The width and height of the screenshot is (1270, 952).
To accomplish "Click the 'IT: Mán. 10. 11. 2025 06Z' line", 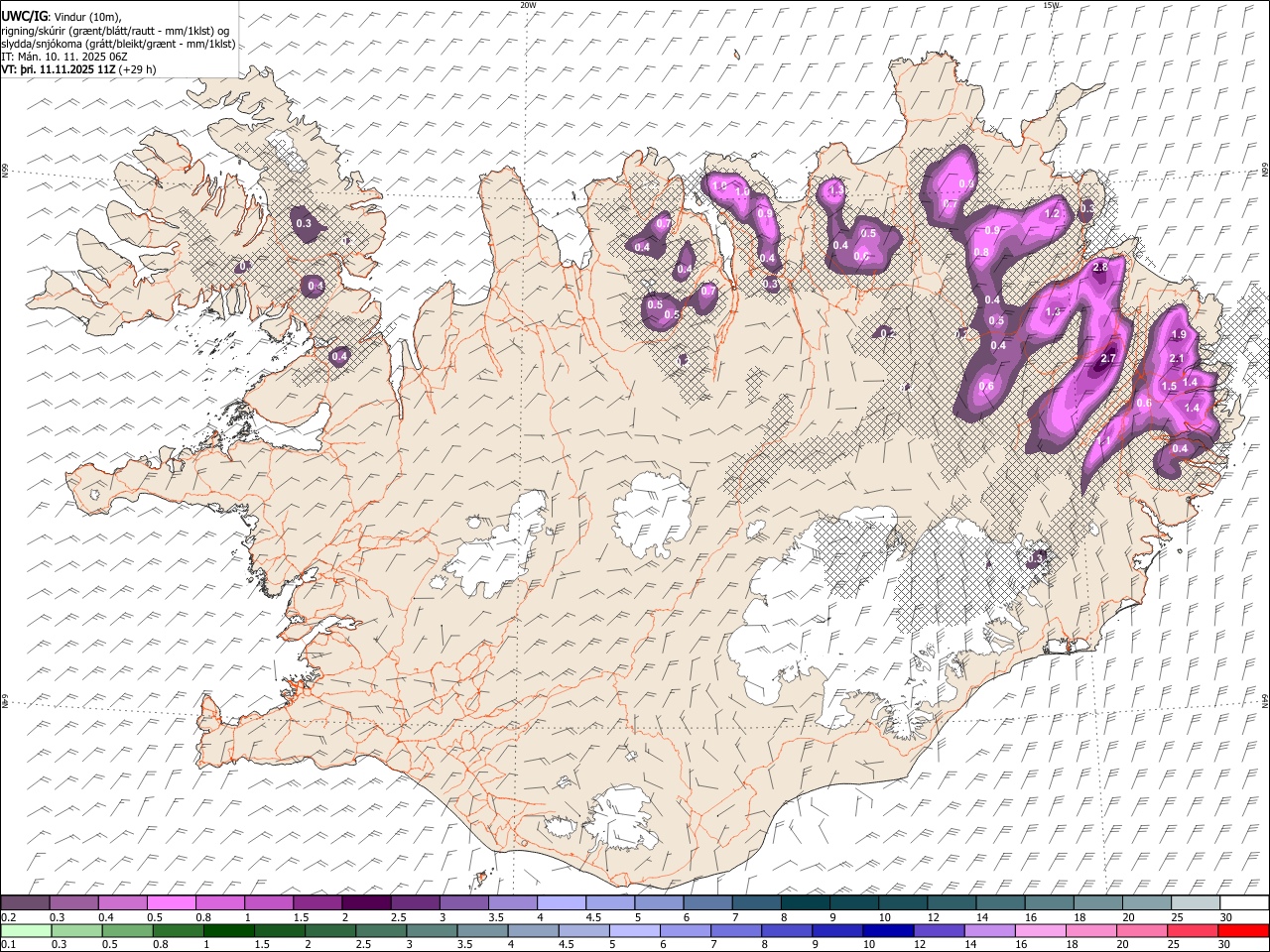I will [63, 57].
